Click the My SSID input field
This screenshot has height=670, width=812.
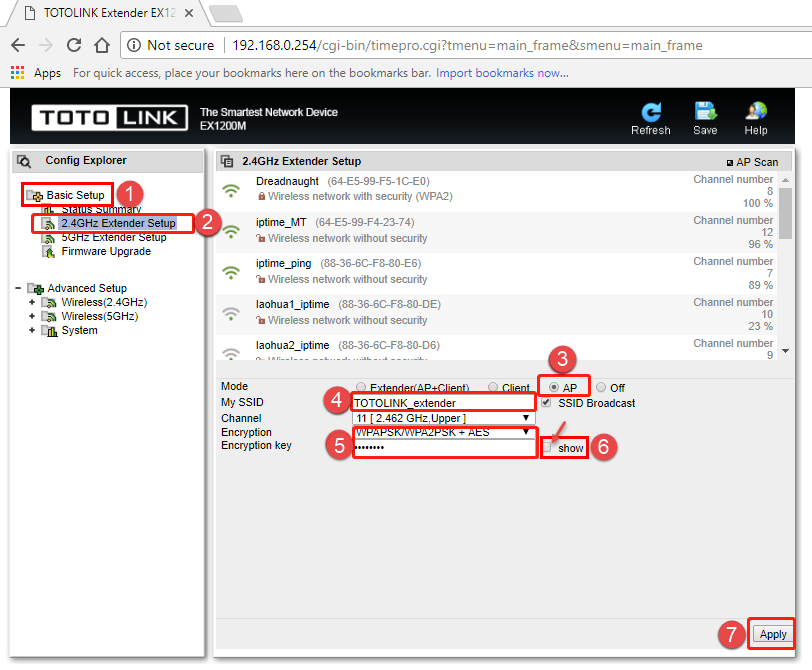coord(444,403)
